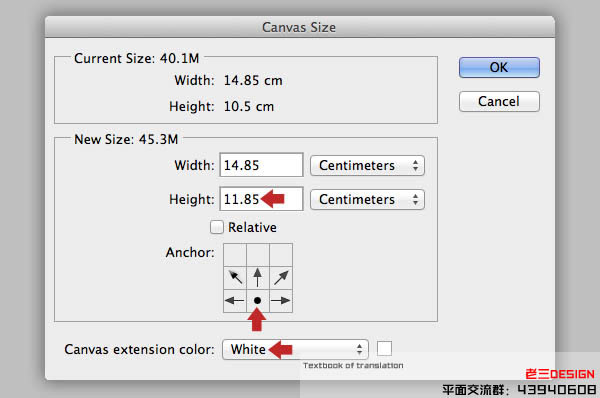This screenshot has height=398, width=600.
Task: Click the Relative checkbox label text
Action: click(x=253, y=227)
